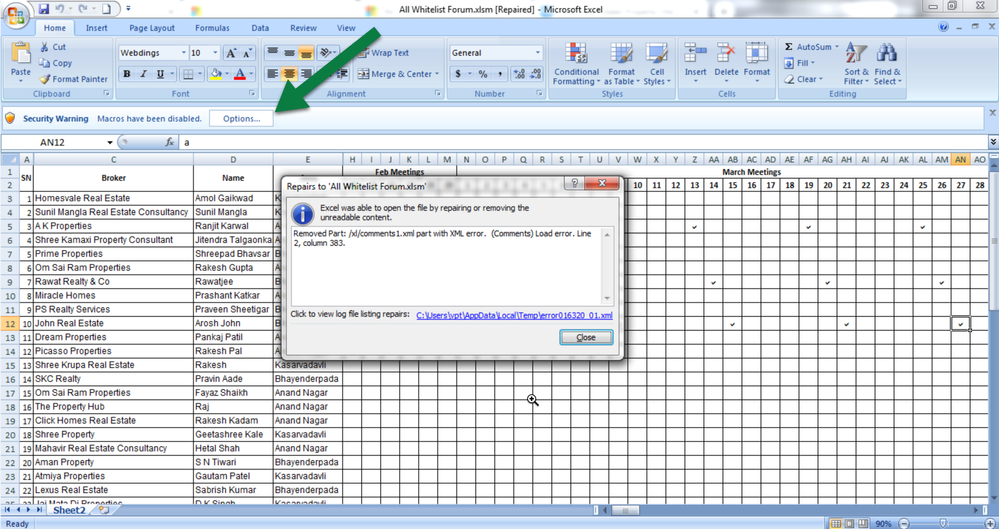Viewport: 999px width, 529px height.
Task: Expand the Name Box dropdown
Action: click(x=110, y=142)
